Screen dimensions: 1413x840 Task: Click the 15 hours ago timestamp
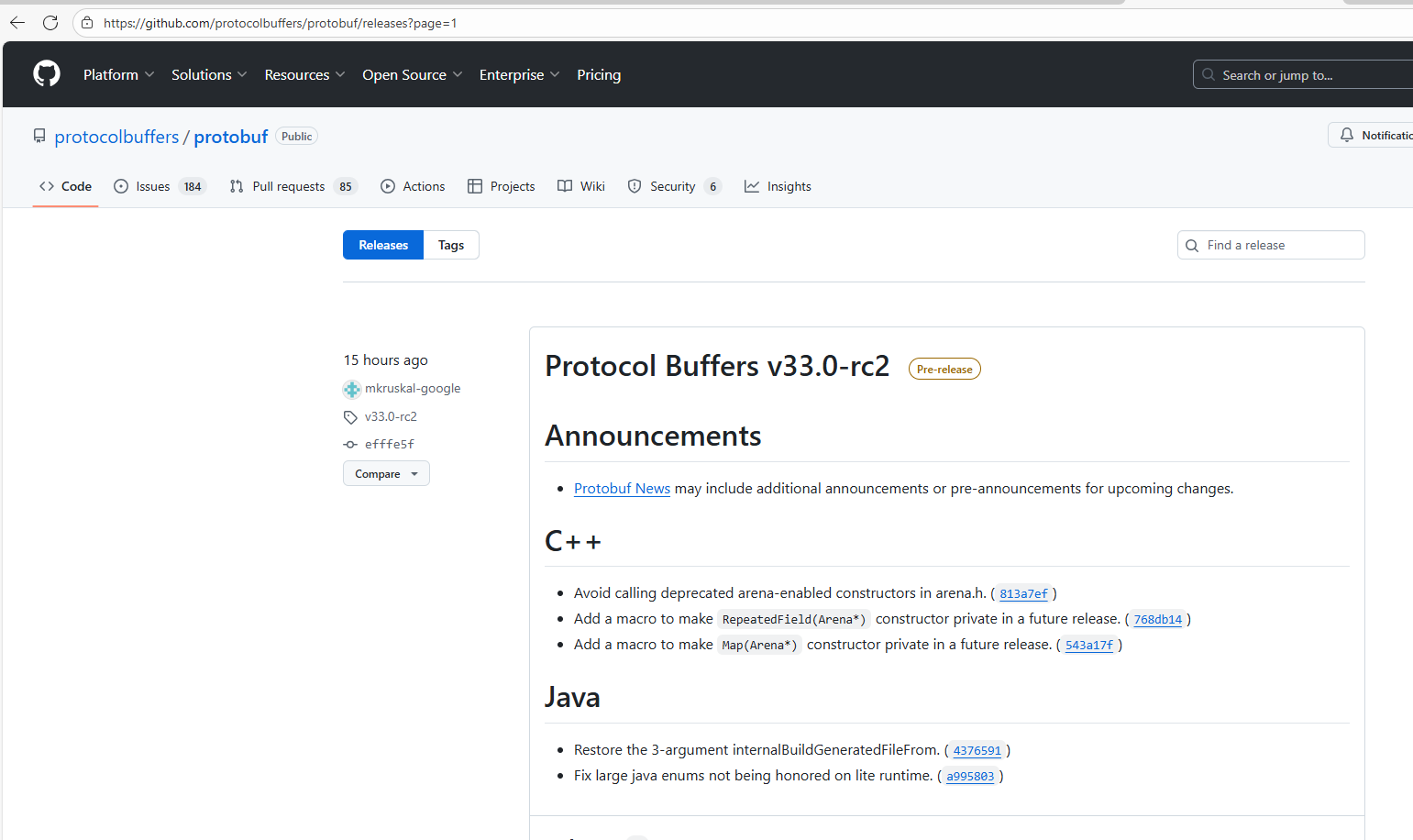click(x=386, y=360)
